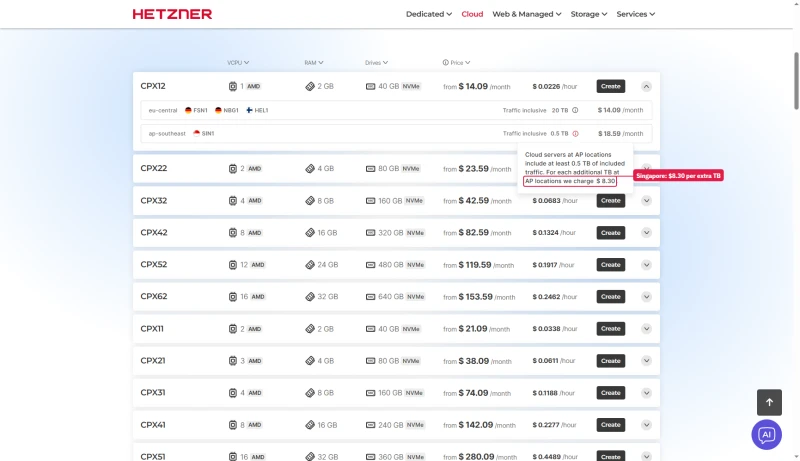Screen dimensions: 800x461
Task: Create a CPX62 server
Action: (x=611, y=297)
